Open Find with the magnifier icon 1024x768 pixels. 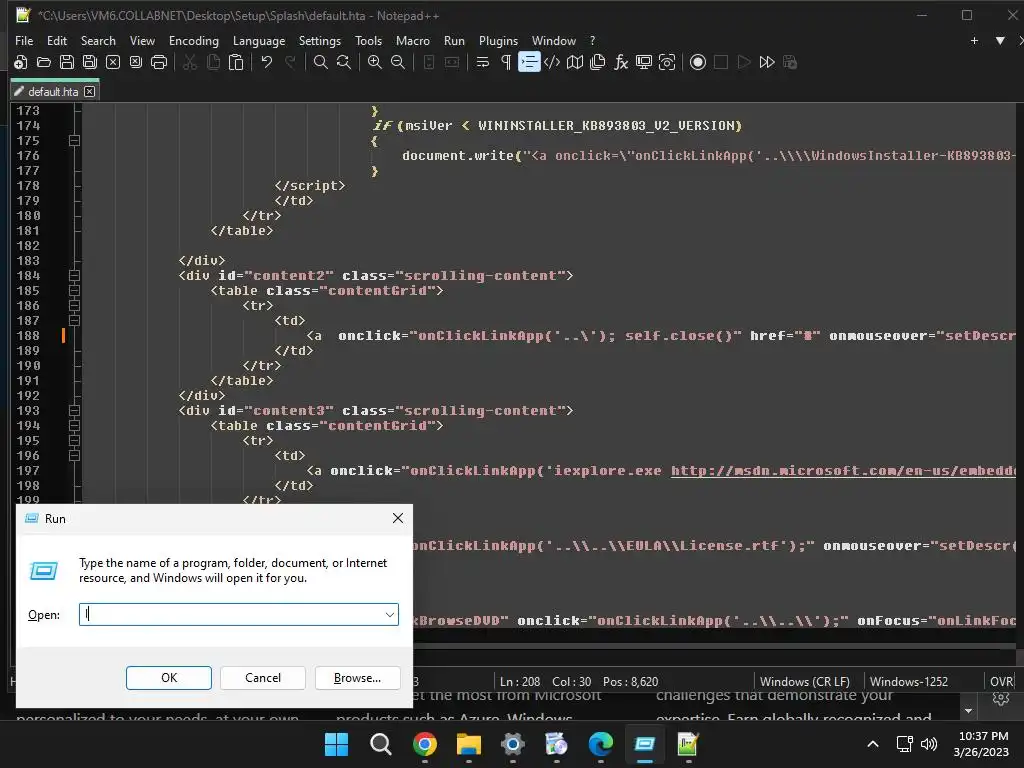(321, 63)
